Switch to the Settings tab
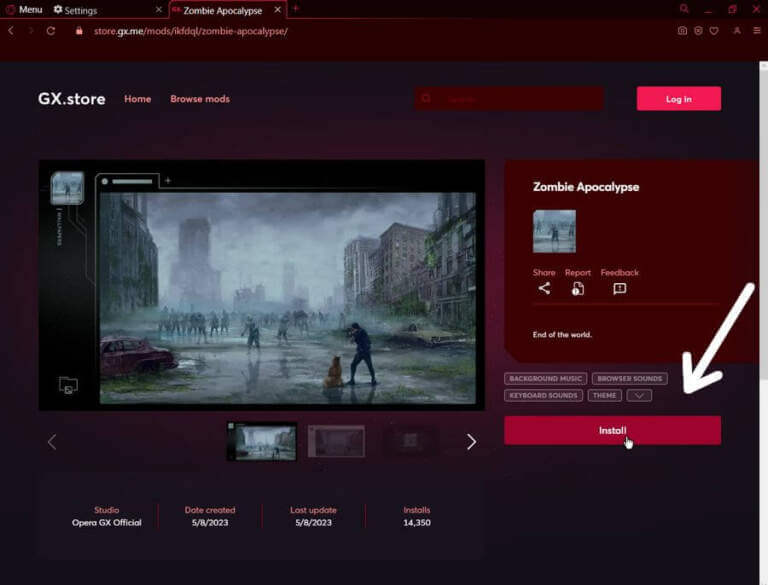This screenshot has width=768, height=585. point(75,10)
